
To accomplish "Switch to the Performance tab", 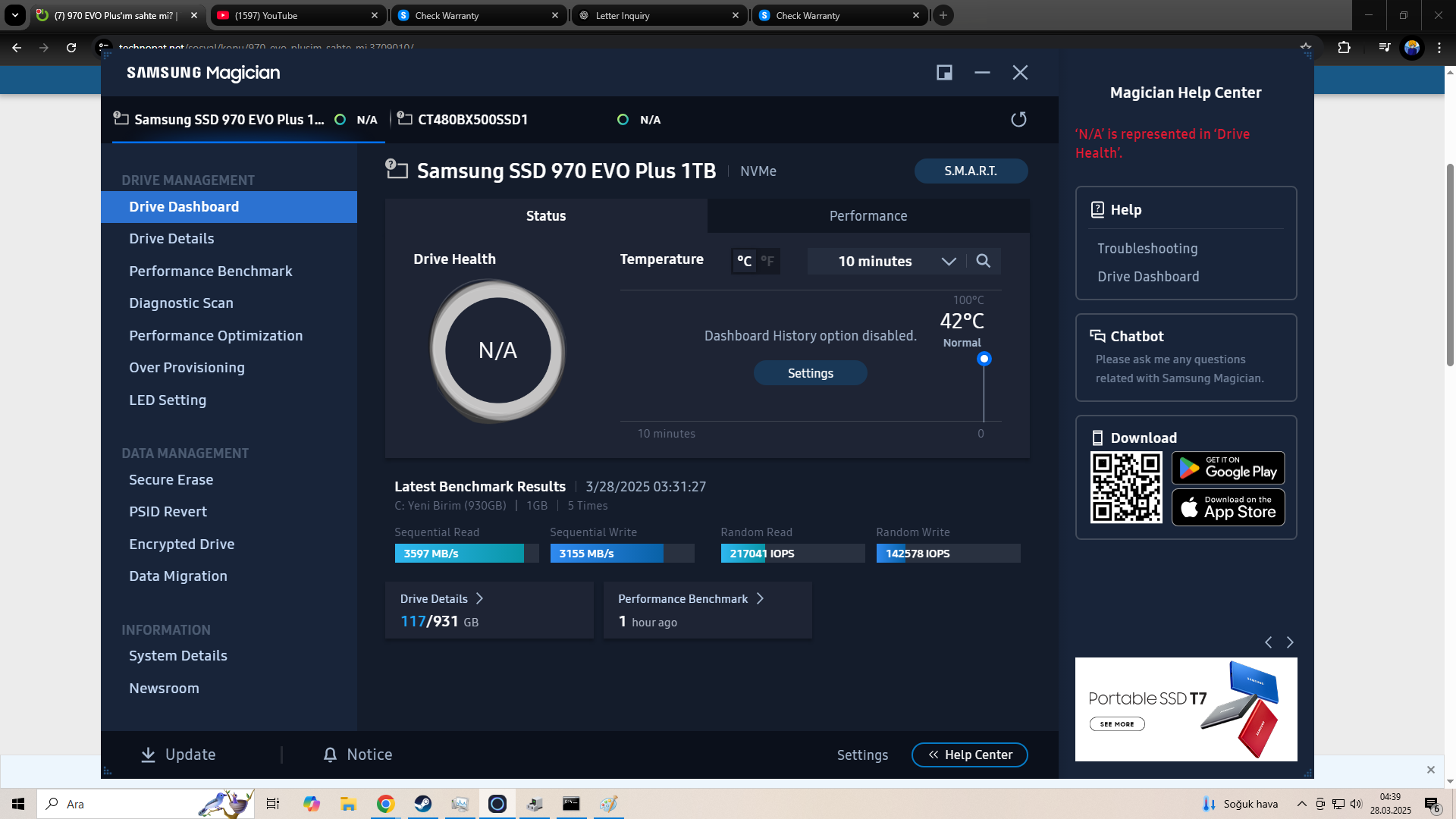I will pyautogui.click(x=868, y=216).
